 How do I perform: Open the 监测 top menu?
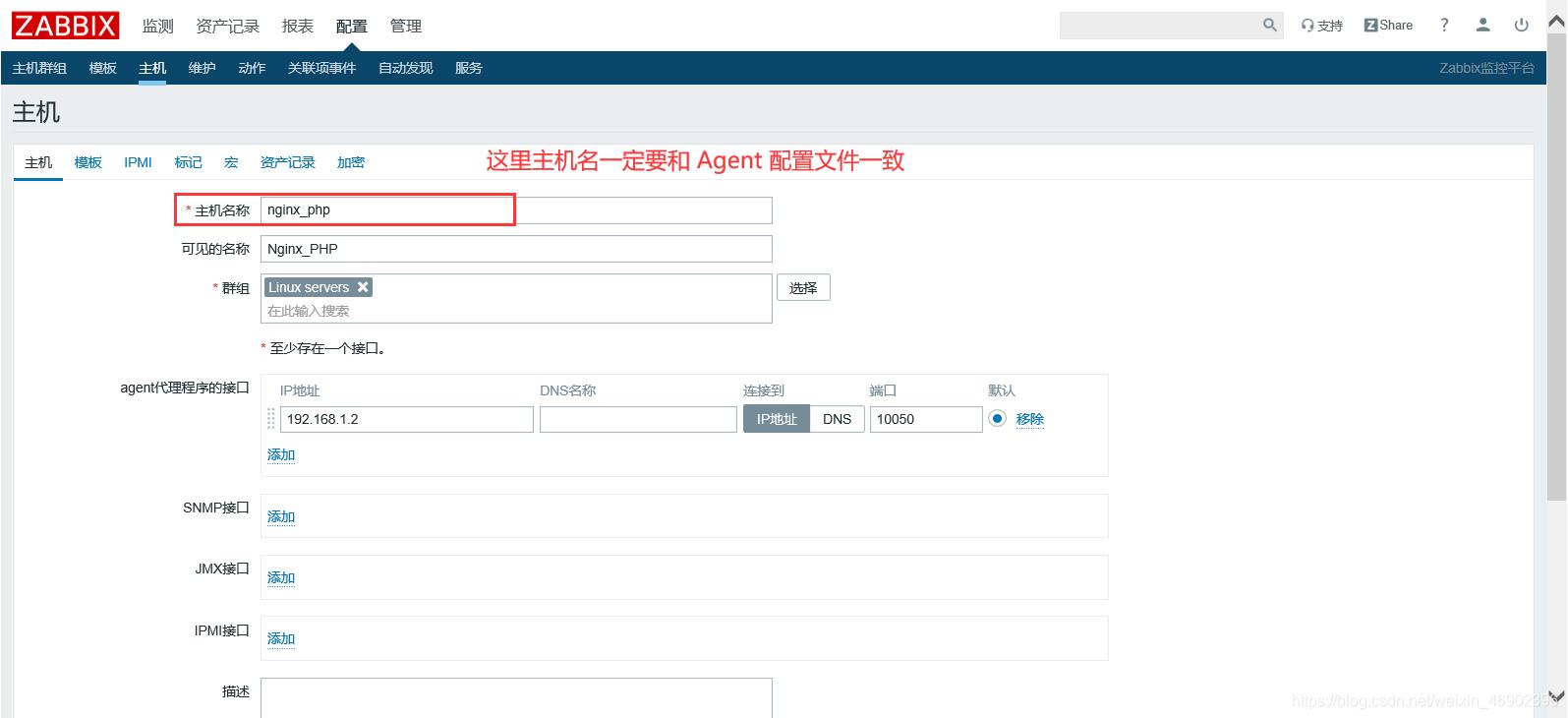(157, 27)
